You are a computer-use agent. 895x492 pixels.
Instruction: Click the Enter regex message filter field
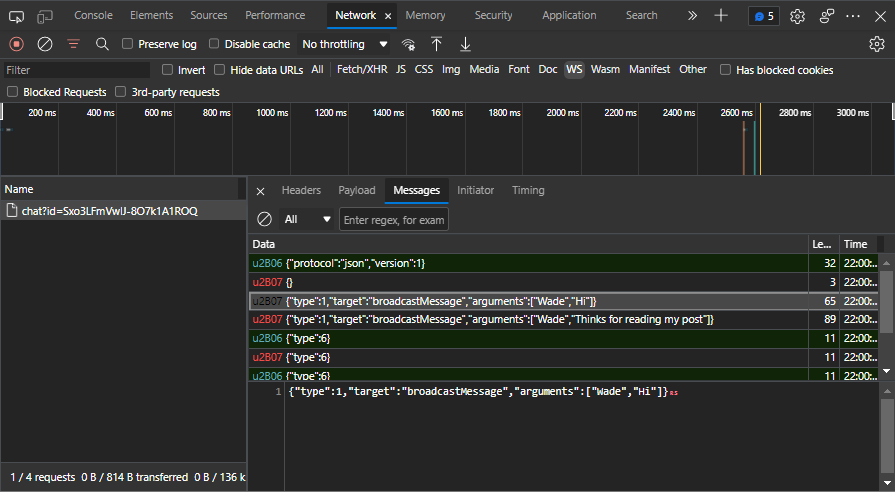394,219
